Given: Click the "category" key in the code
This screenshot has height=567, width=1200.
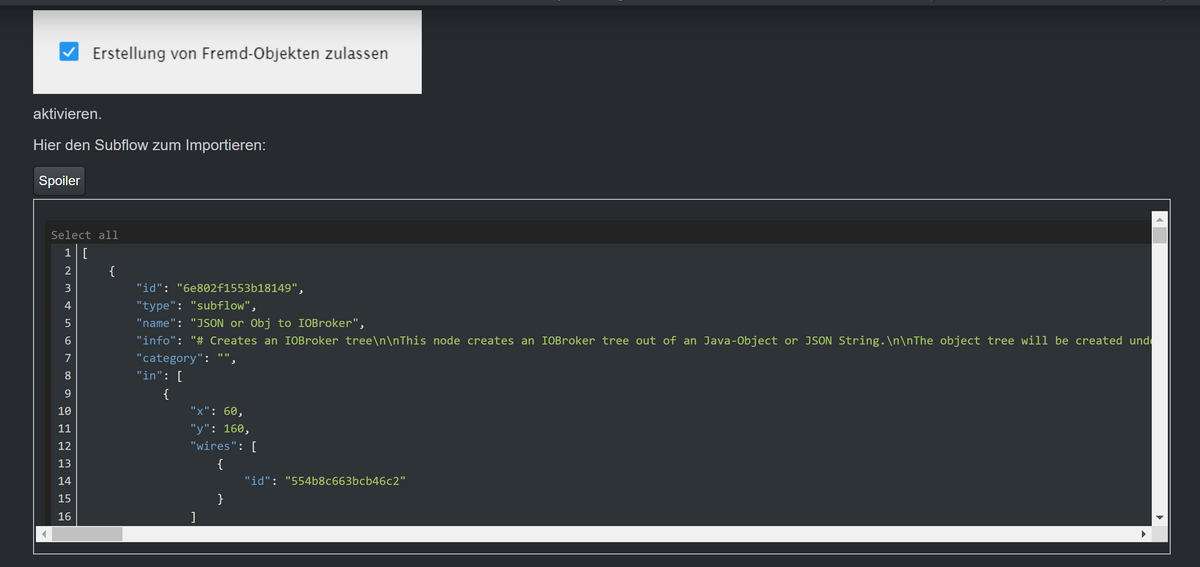Looking at the screenshot, I should point(170,358).
